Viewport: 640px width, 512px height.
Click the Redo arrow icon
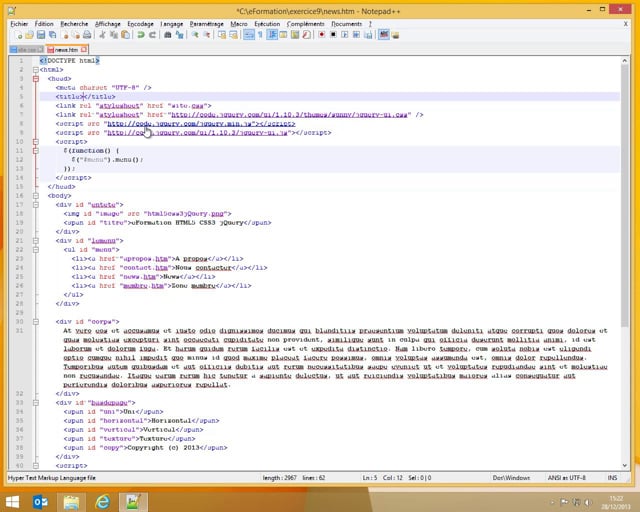[x=152, y=35]
